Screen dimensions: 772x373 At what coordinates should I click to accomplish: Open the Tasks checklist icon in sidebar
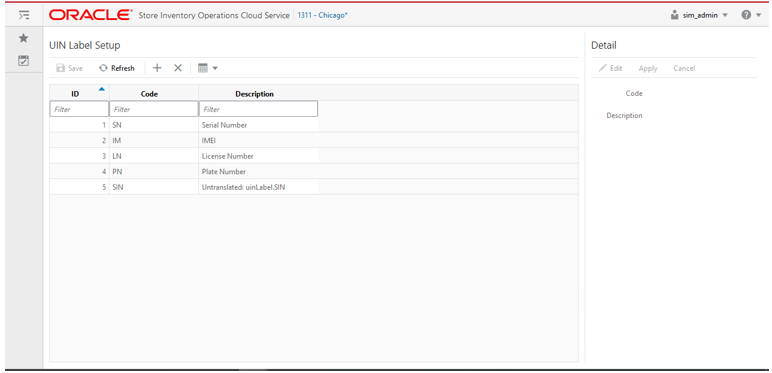23,61
